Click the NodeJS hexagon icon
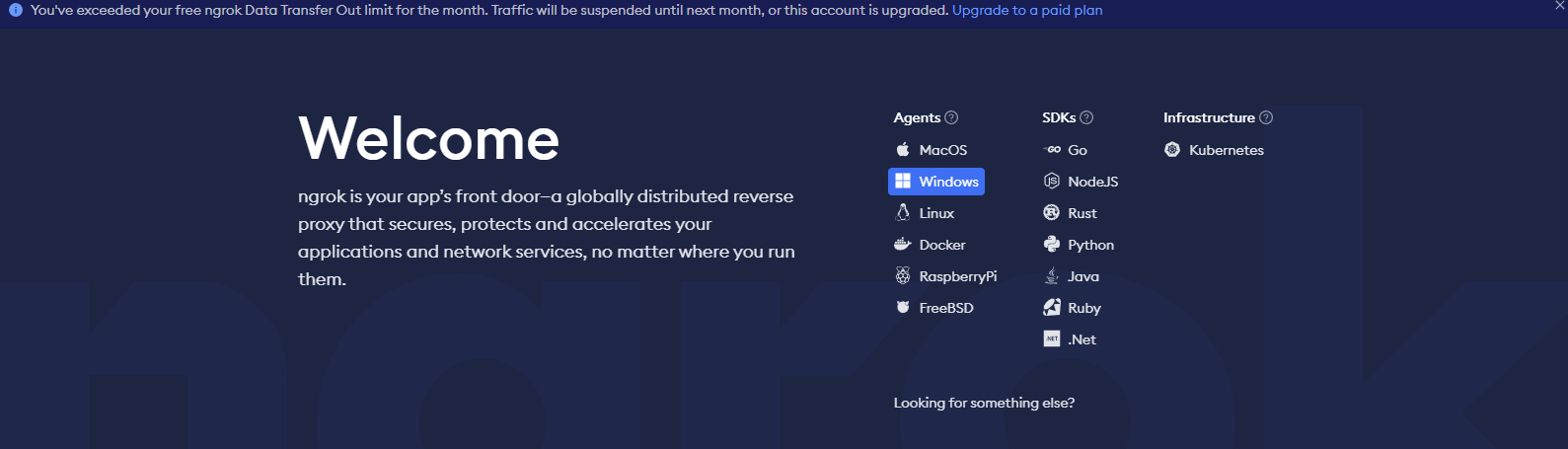Viewport: 1568px width, 449px height. [1052, 182]
